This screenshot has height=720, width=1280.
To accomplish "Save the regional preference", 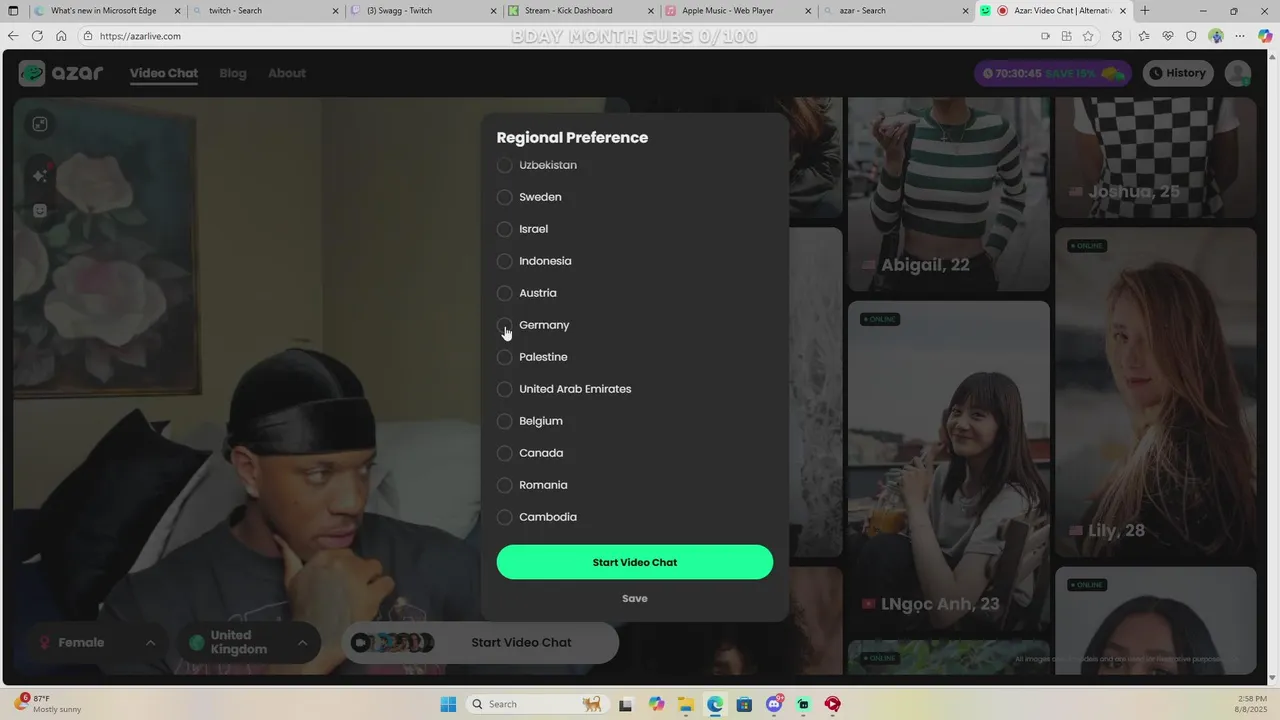I will (635, 598).
